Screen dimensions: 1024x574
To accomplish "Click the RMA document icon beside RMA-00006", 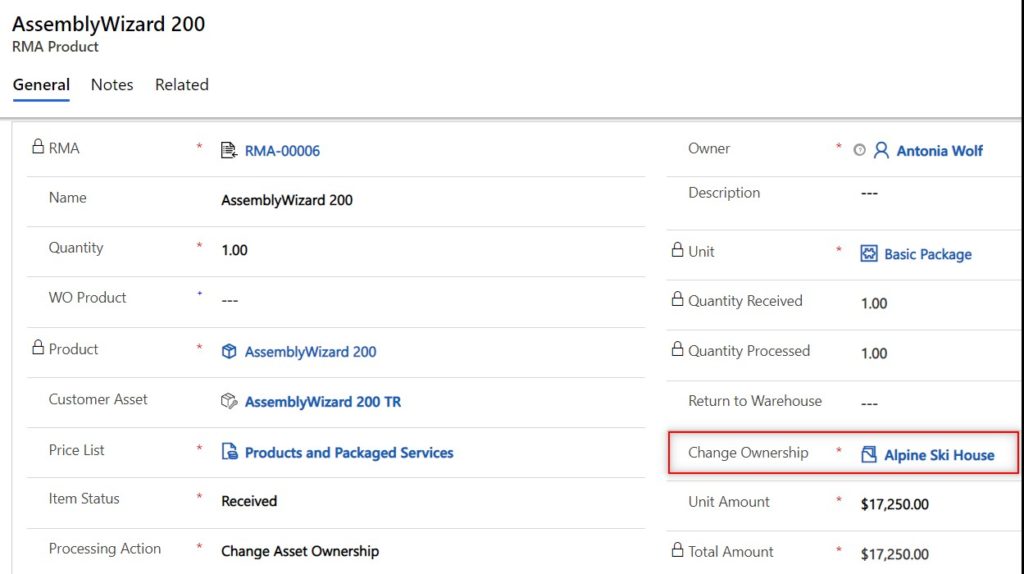I will [x=229, y=150].
